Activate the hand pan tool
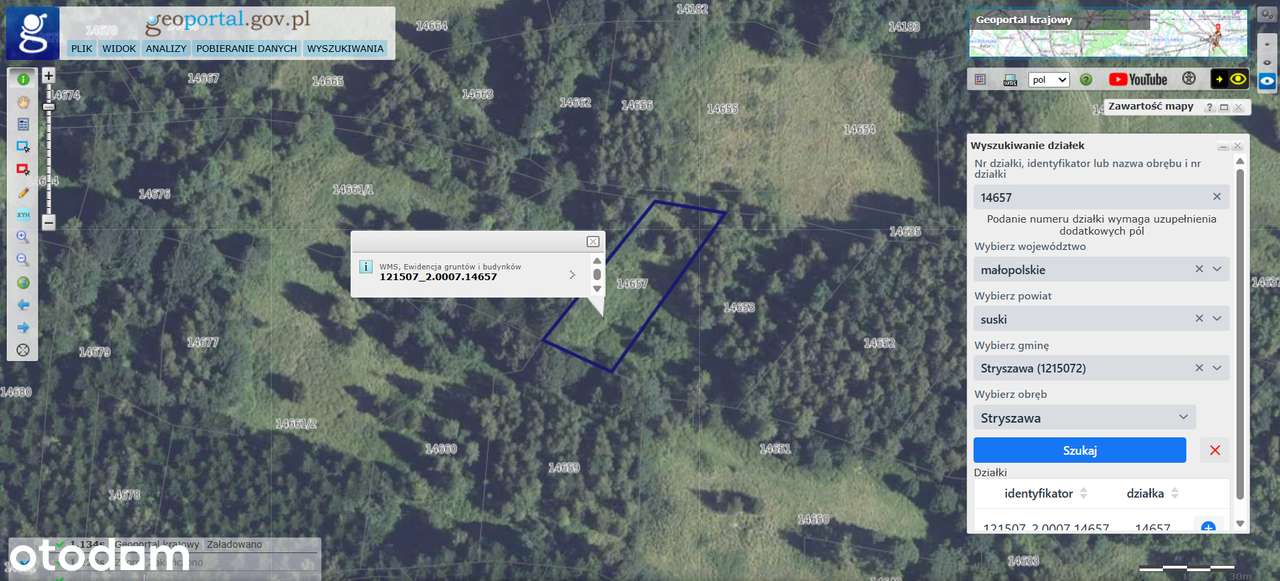The height and width of the screenshot is (581, 1280). coord(22,101)
